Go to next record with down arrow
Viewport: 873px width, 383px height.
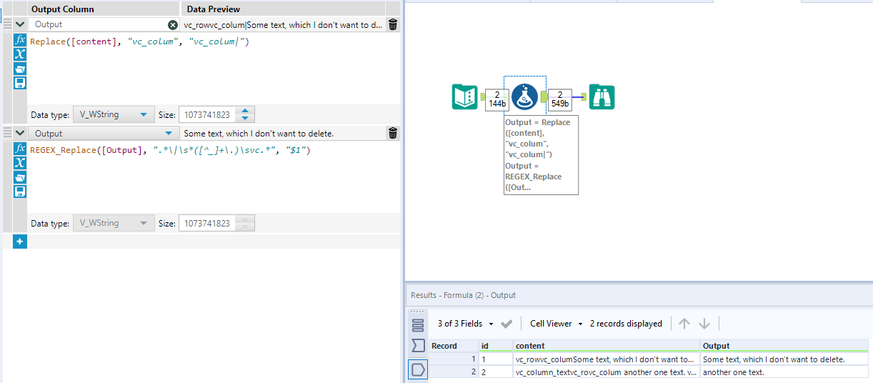point(704,323)
